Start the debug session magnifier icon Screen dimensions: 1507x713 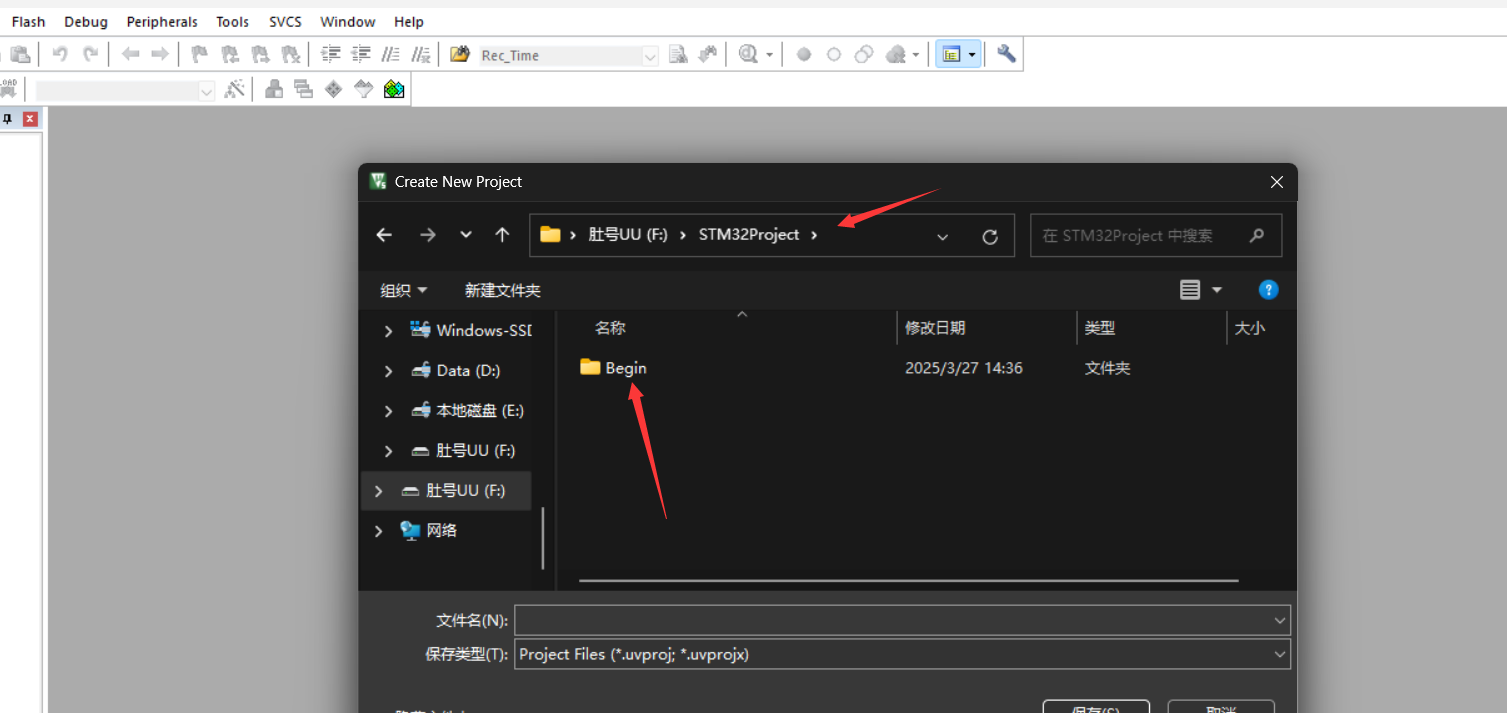749,54
